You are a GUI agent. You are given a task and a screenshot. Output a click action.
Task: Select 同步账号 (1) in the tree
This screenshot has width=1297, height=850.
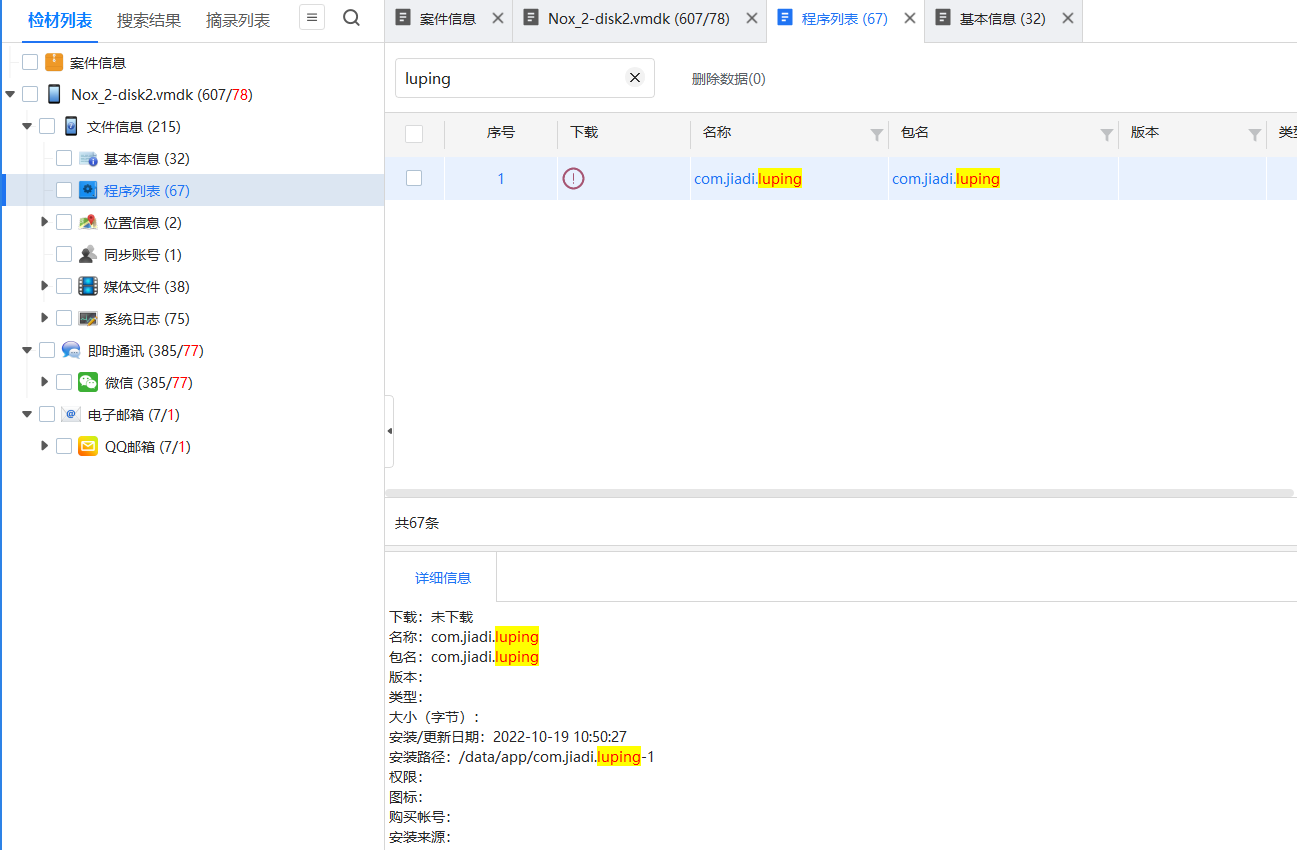coord(143,255)
